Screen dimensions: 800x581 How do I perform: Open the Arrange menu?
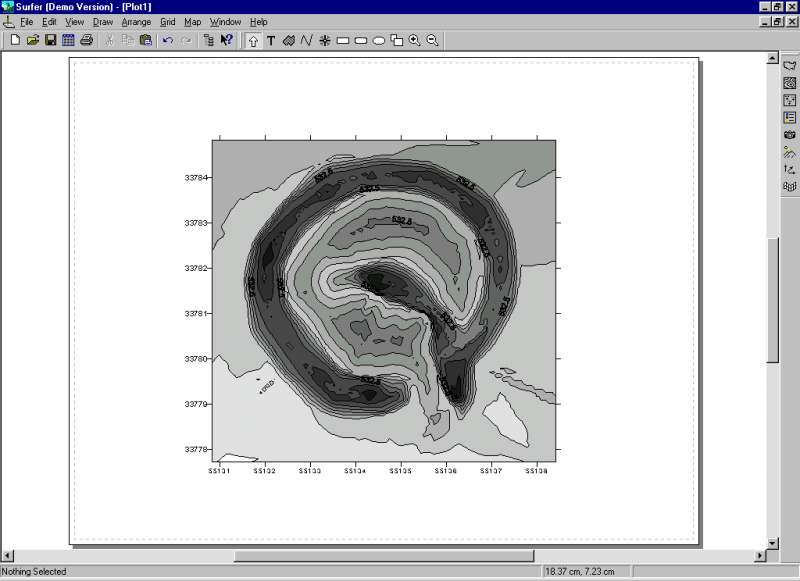click(x=136, y=21)
